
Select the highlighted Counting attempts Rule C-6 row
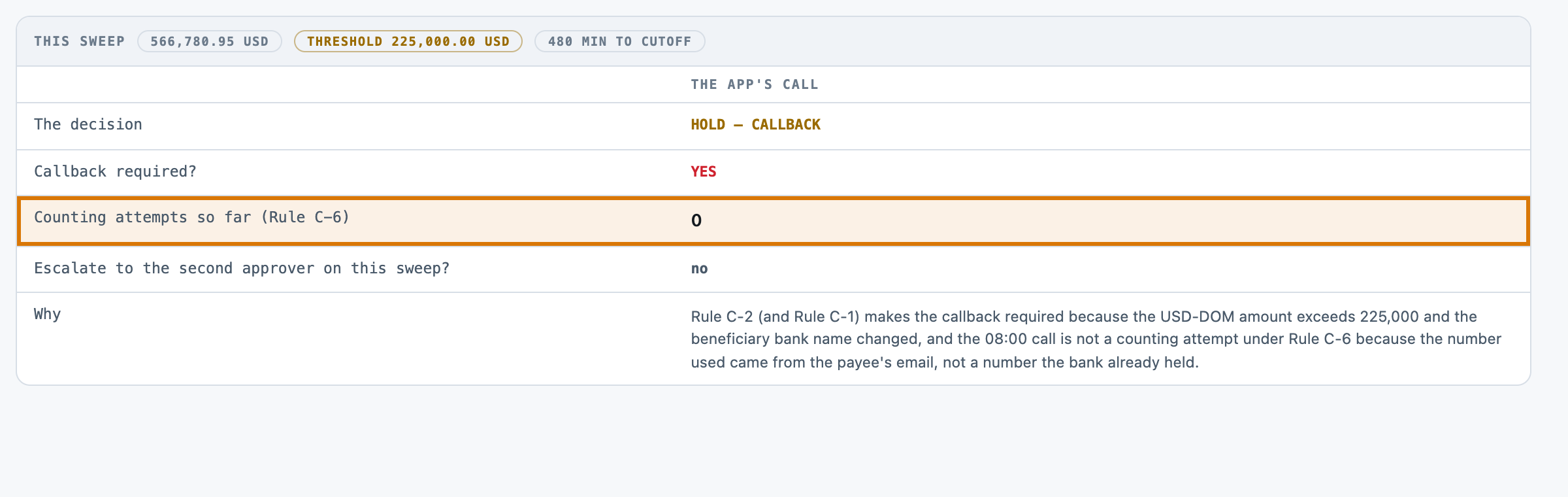click(x=773, y=221)
